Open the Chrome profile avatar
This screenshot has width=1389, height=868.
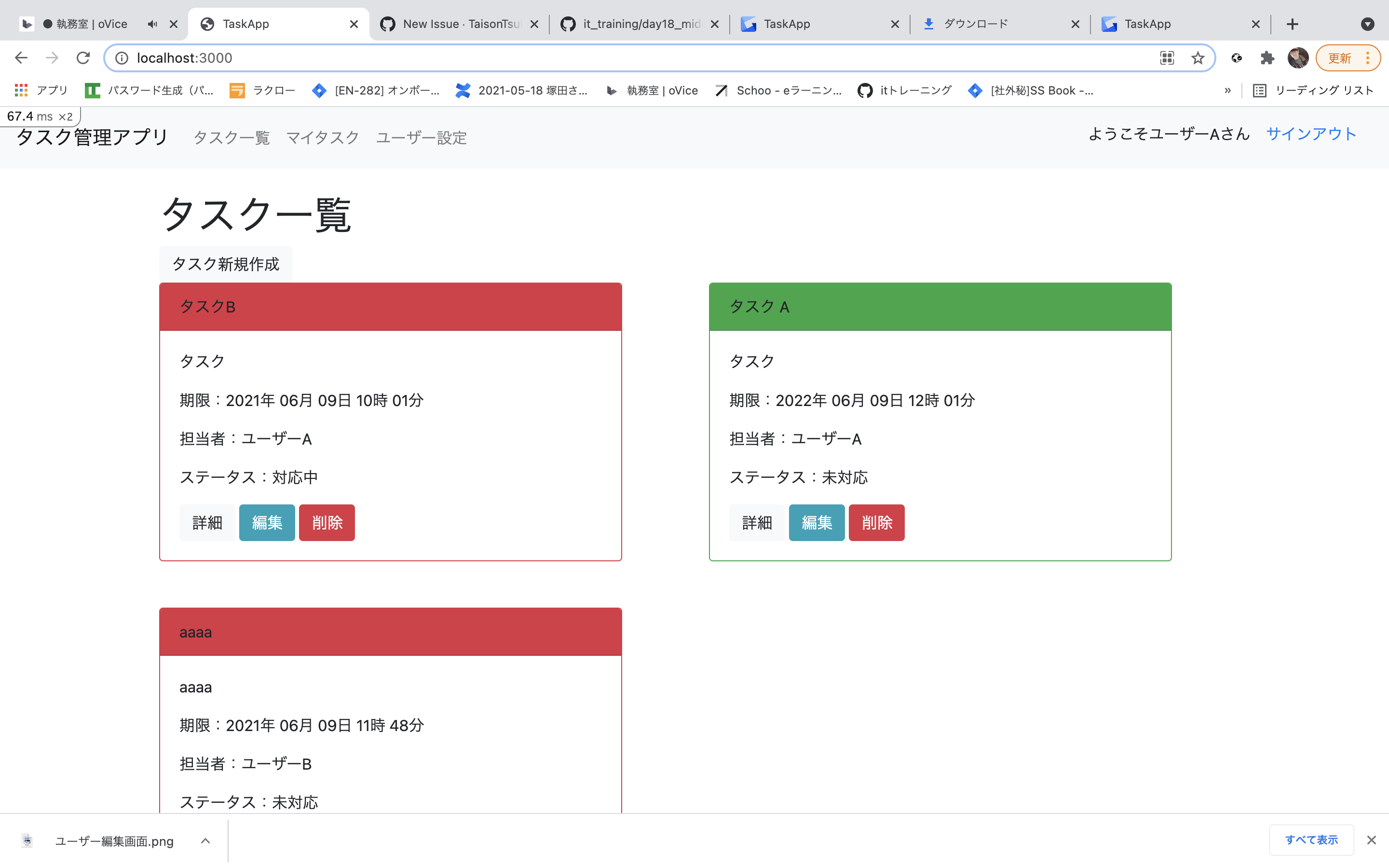tap(1297, 58)
